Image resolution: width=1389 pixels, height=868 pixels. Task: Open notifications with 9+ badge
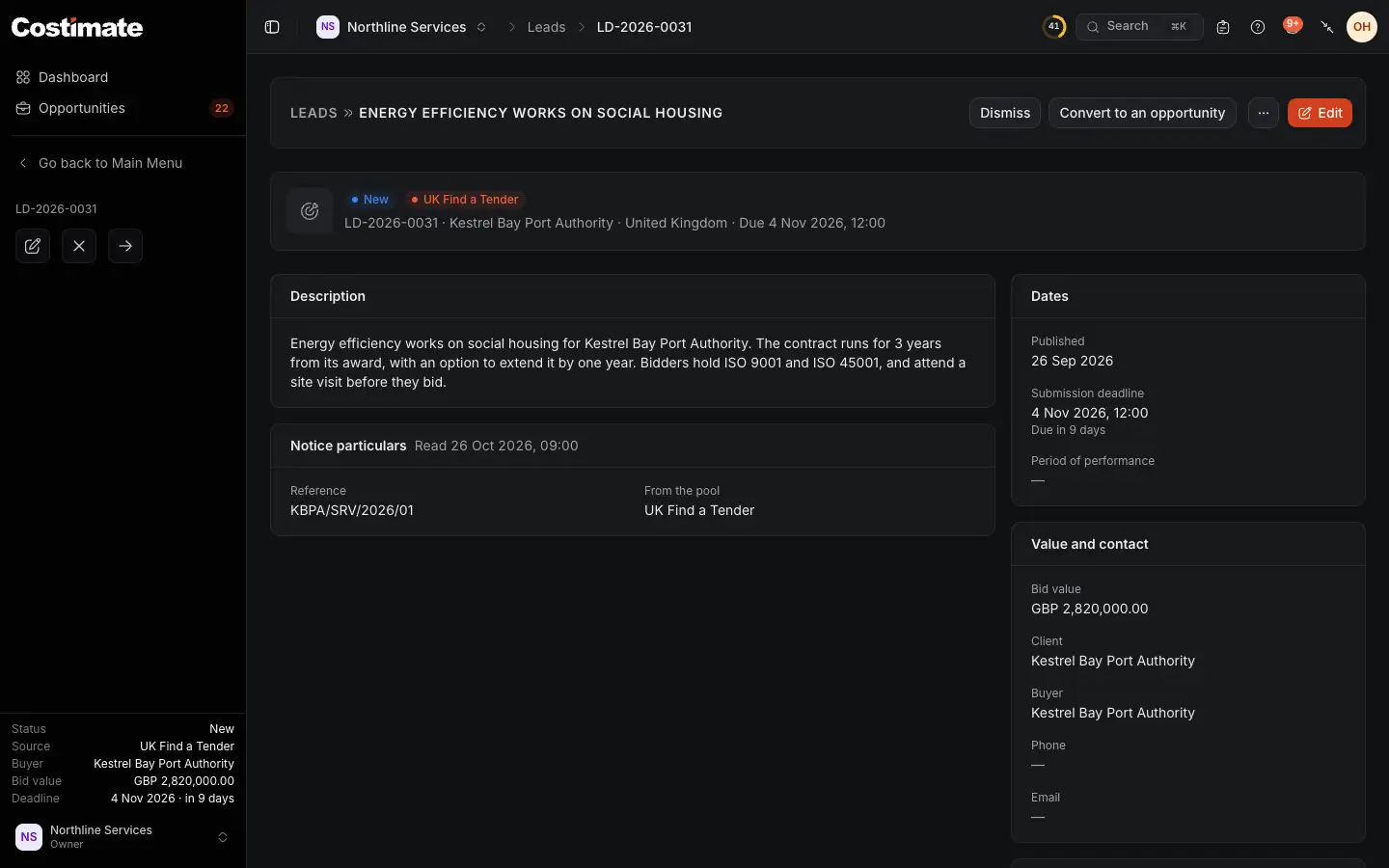click(x=1293, y=26)
